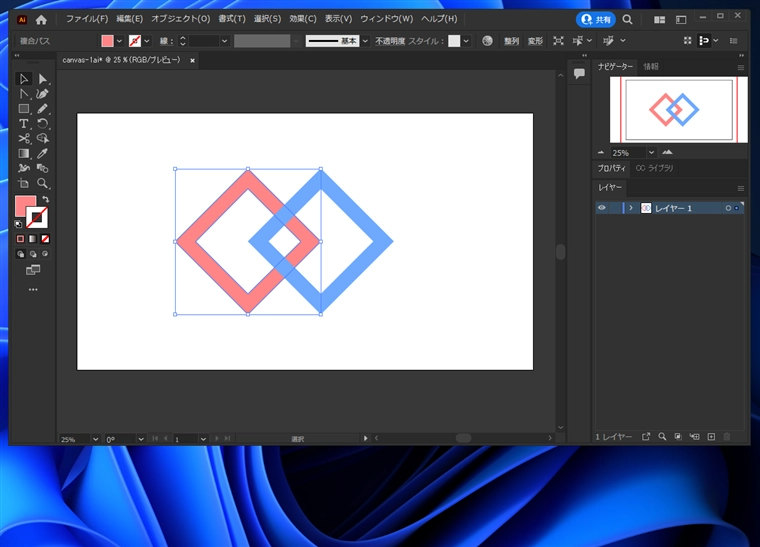Locate object magnifier in Layers panel

click(x=662, y=437)
